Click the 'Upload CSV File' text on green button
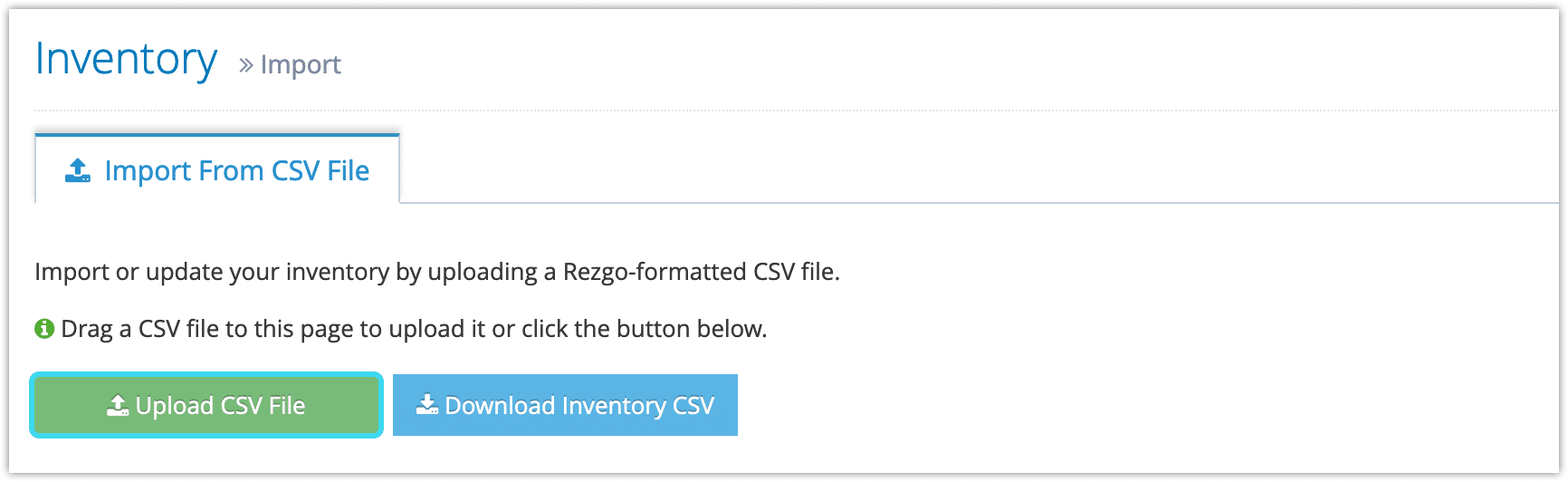 (220, 405)
